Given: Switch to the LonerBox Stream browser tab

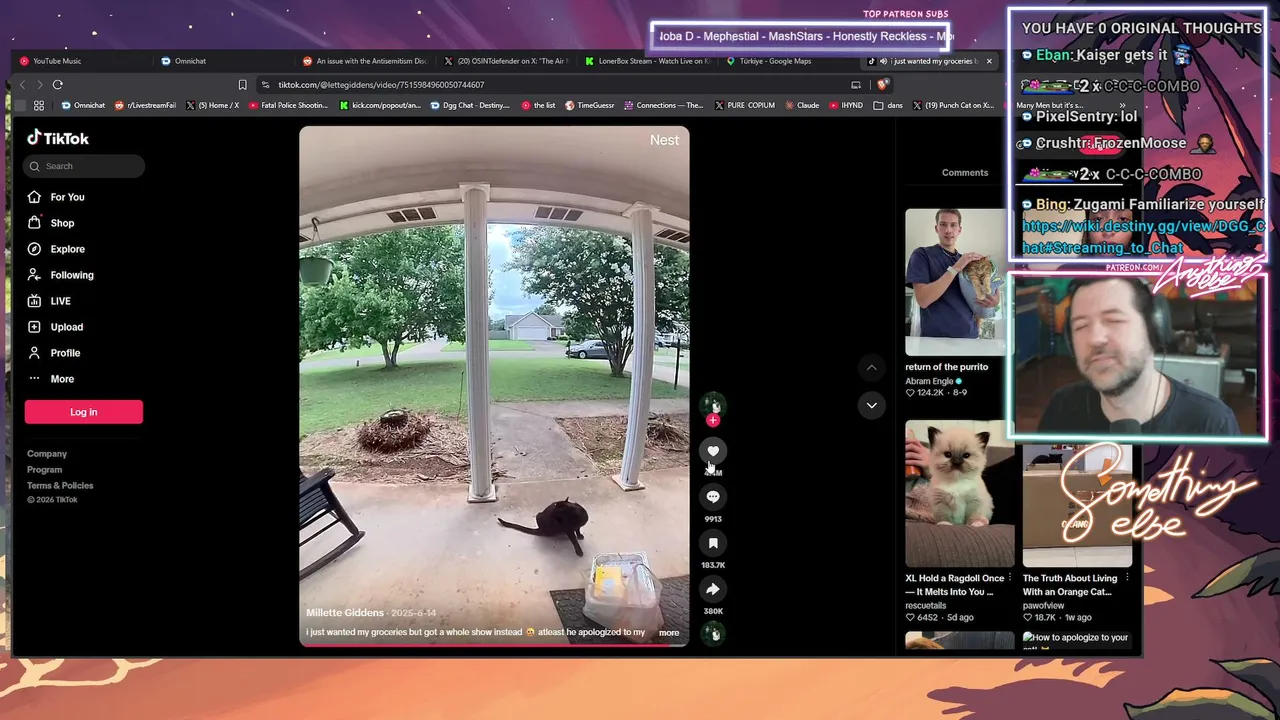Looking at the screenshot, I should [x=648, y=61].
